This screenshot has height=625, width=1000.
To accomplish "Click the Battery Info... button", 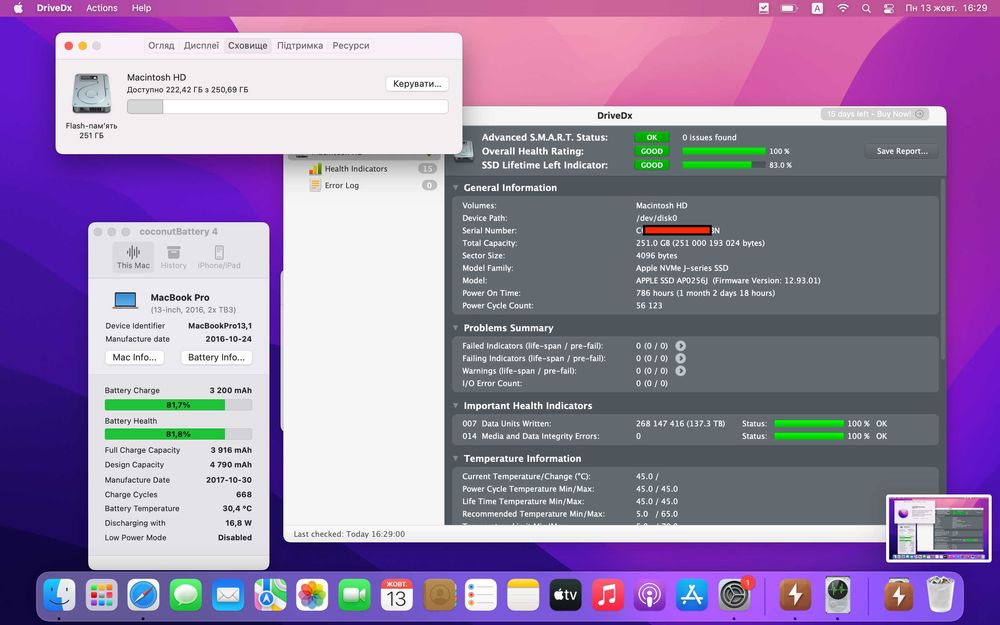I will click(x=216, y=358).
